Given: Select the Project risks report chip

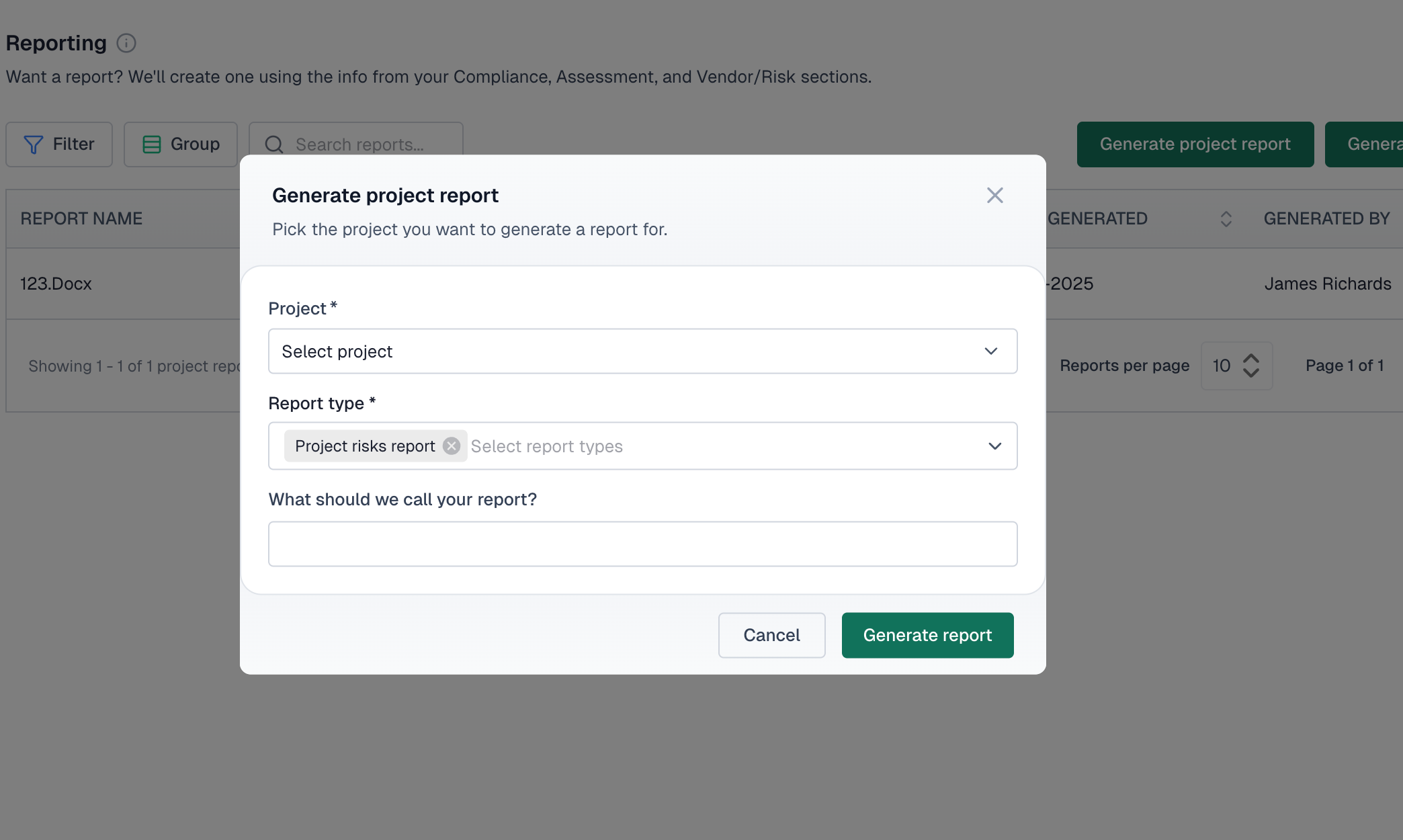Looking at the screenshot, I should [x=364, y=446].
